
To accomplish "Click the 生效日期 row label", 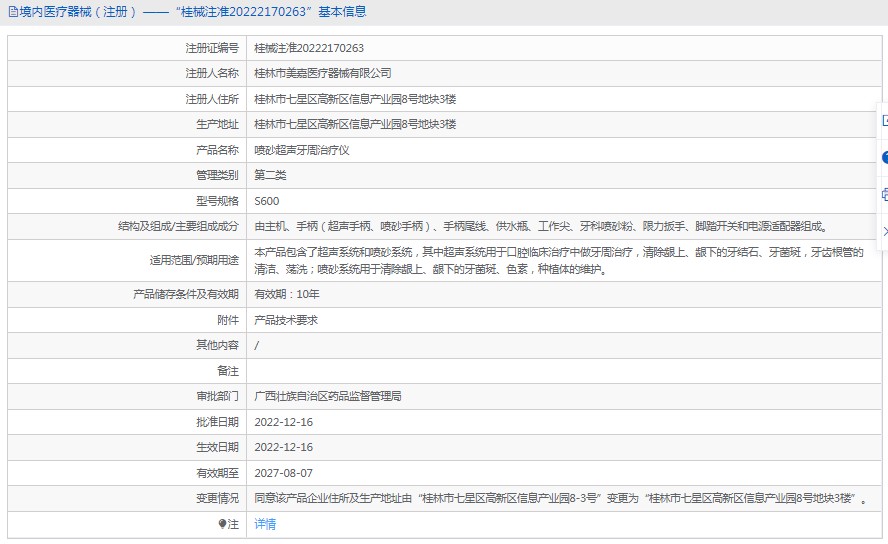I will pyautogui.click(x=217, y=447).
